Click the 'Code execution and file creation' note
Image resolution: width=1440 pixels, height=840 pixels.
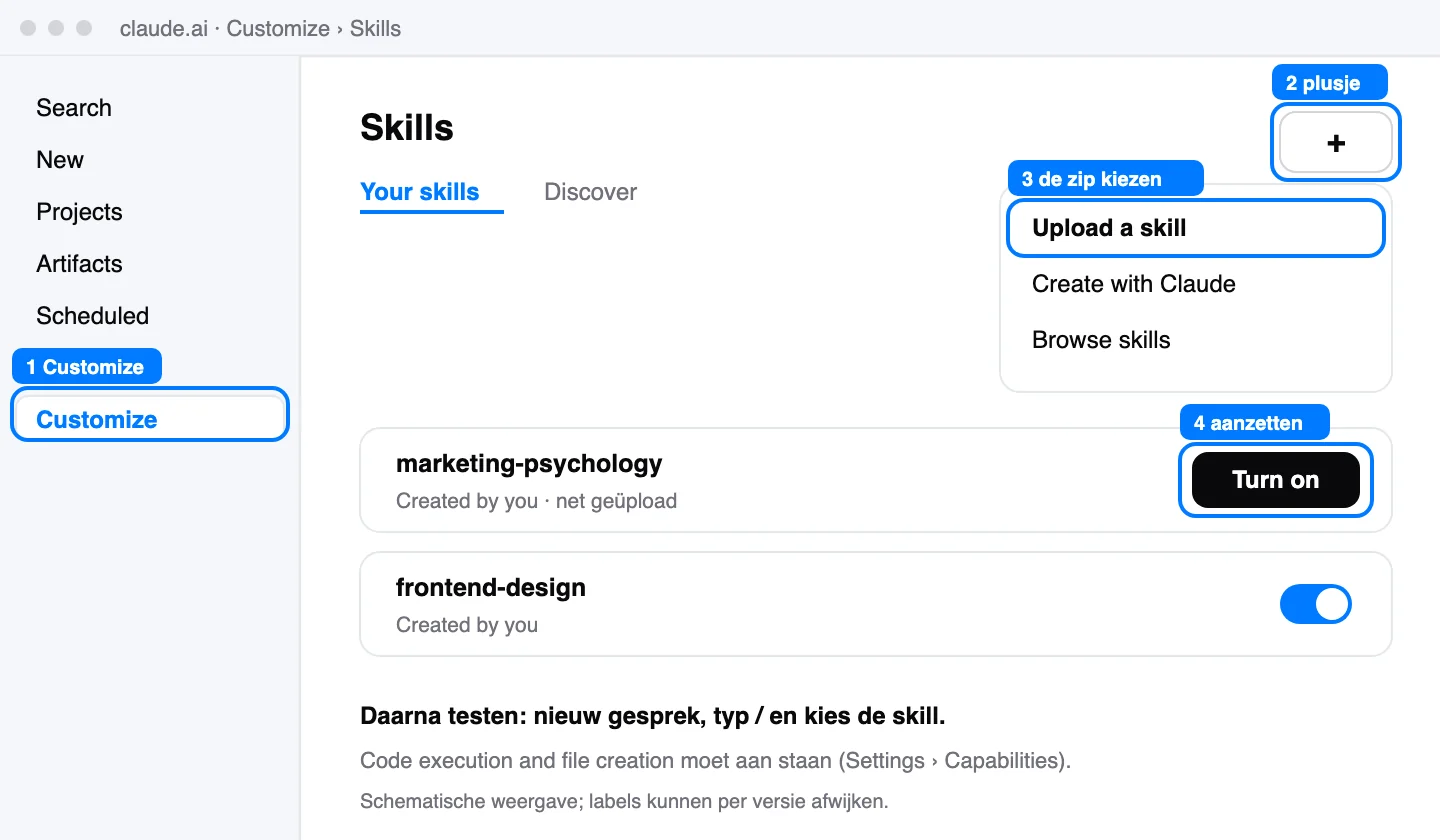[715, 761]
